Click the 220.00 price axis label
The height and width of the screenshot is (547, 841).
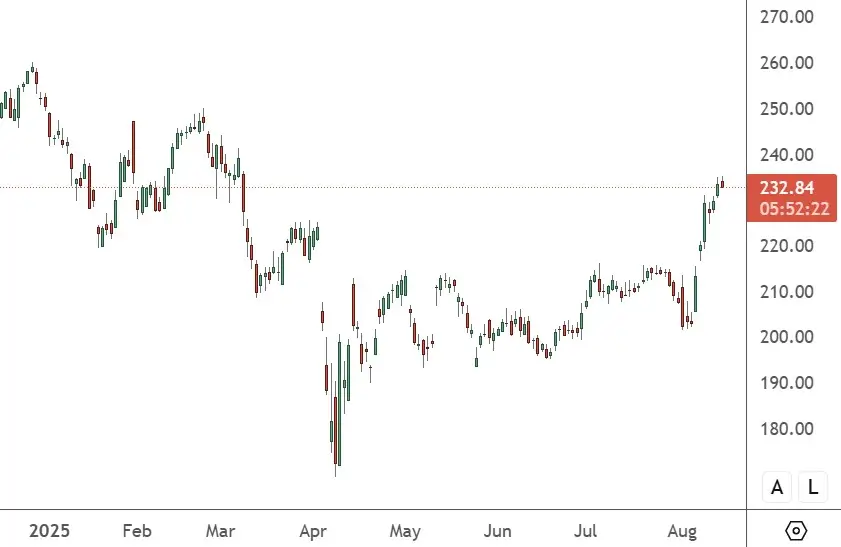[x=786, y=246]
